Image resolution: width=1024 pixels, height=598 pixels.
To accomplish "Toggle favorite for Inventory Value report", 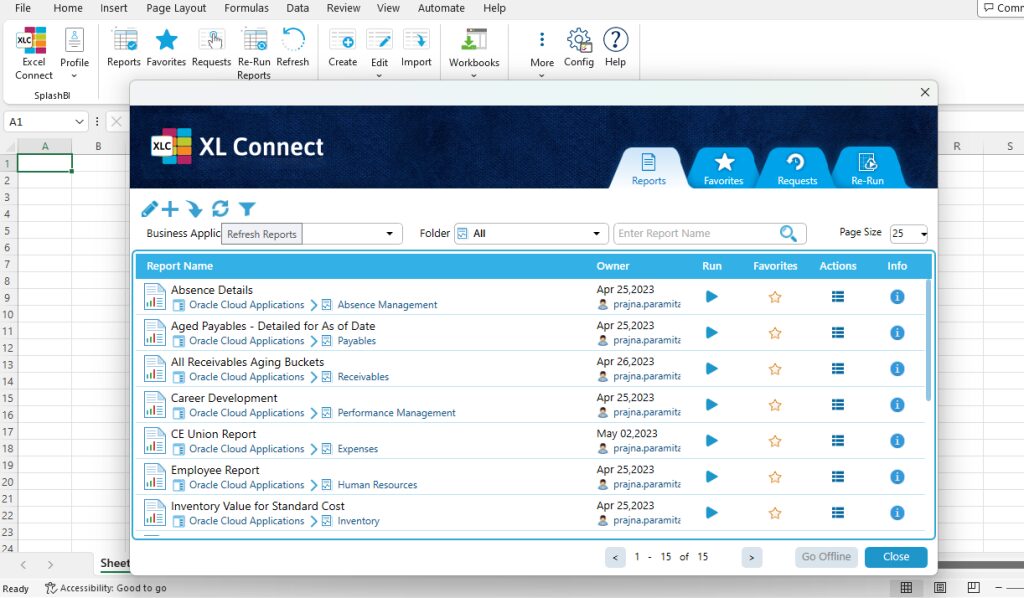I will point(774,513).
